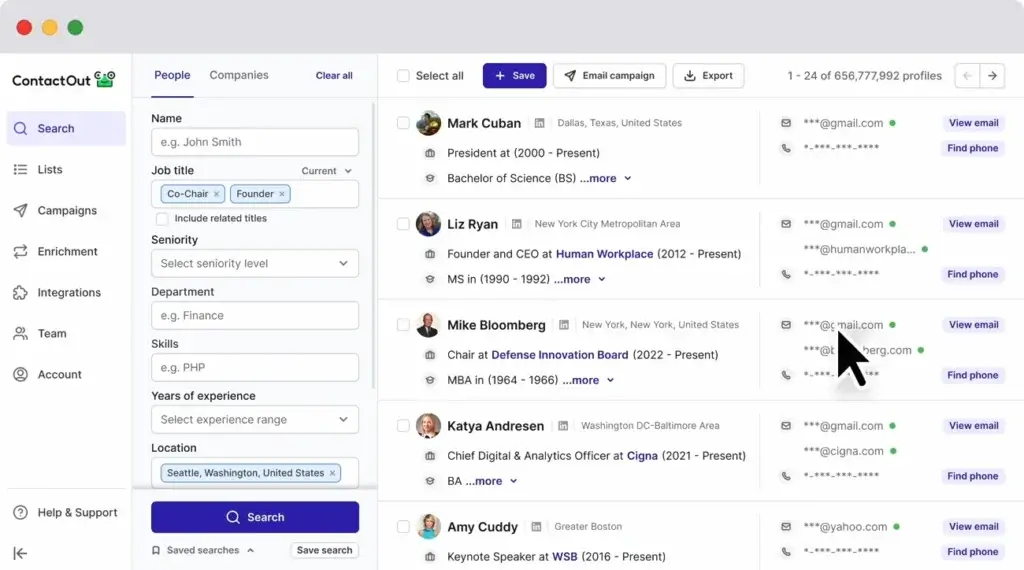The height and width of the screenshot is (570, 1024).
Task: Click Mark Cuban's email envelope icon
Action: click(x=786, y=123)
